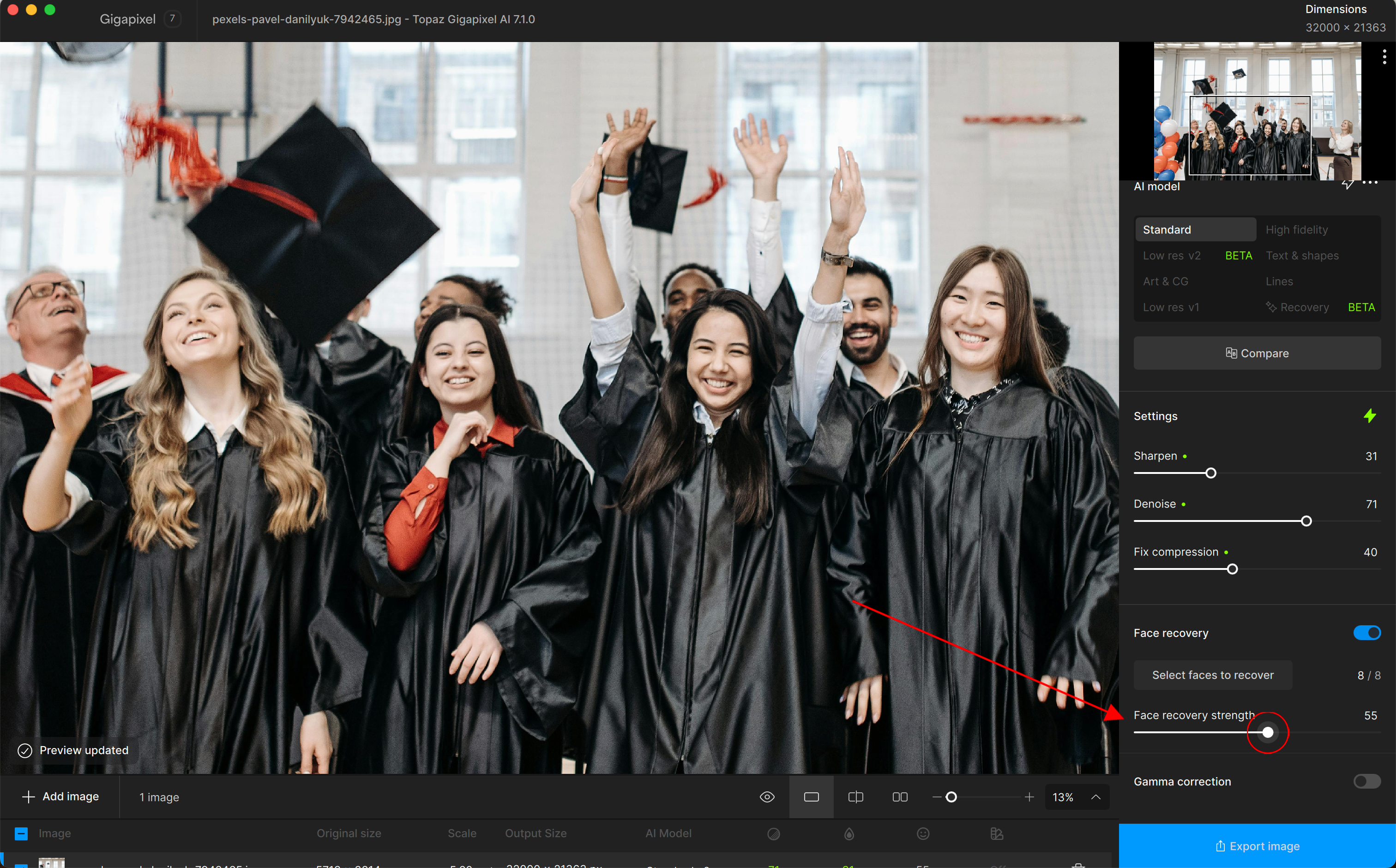Select the Text & shapes AI model

pos(1302,256)
